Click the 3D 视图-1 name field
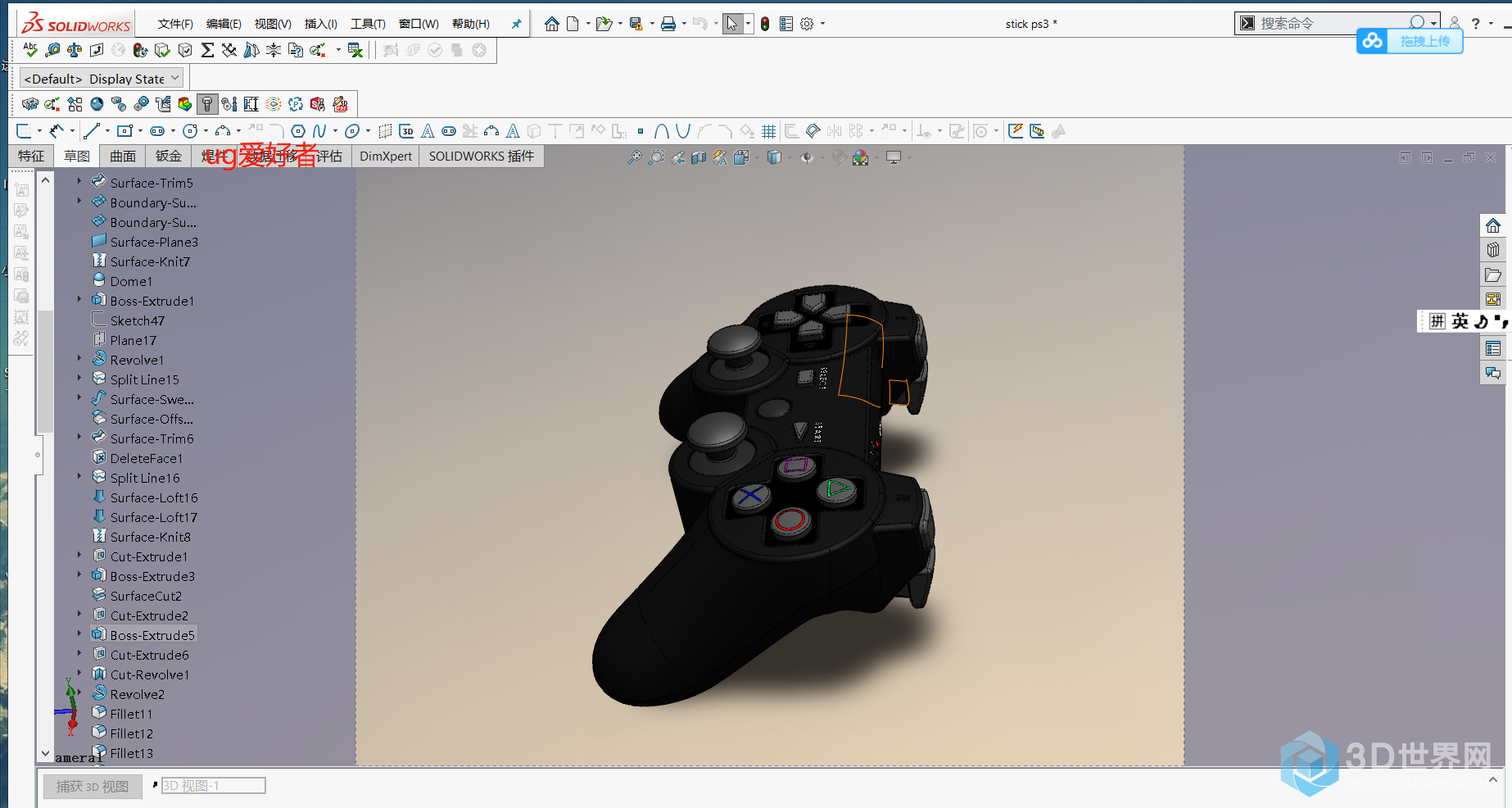Viewport: 1512px width, 808px height. [x=214, y=786]
